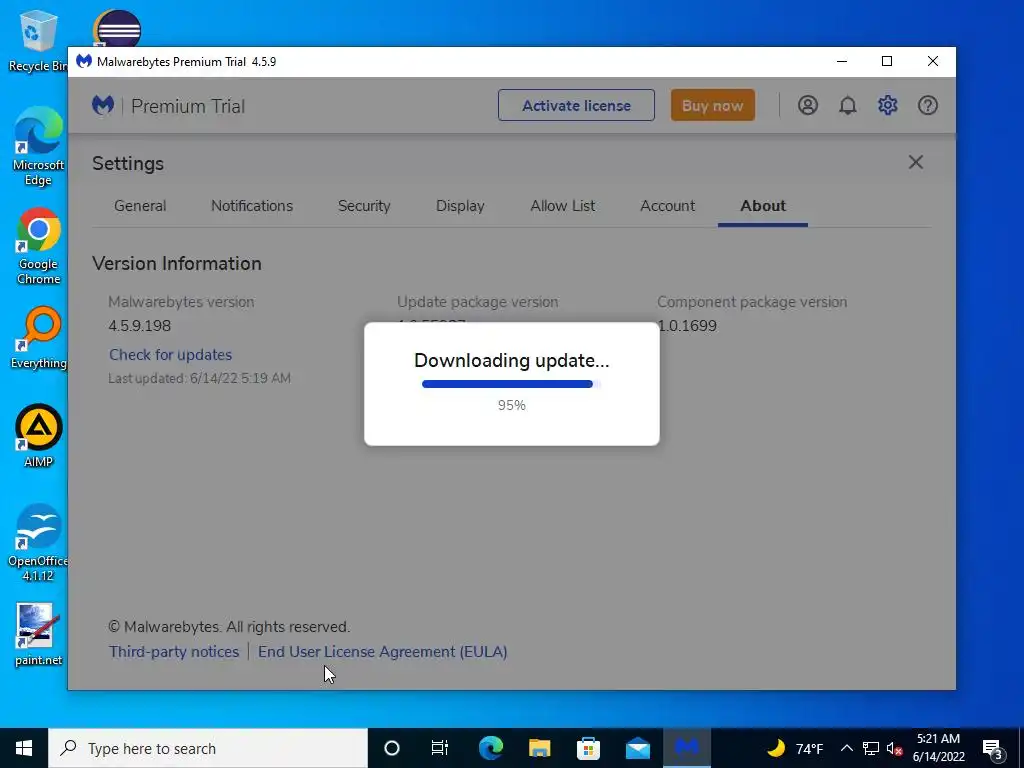1024x768 pixels.
Task: Click the muted volume icon in tray
Action: tap(895, 748)
